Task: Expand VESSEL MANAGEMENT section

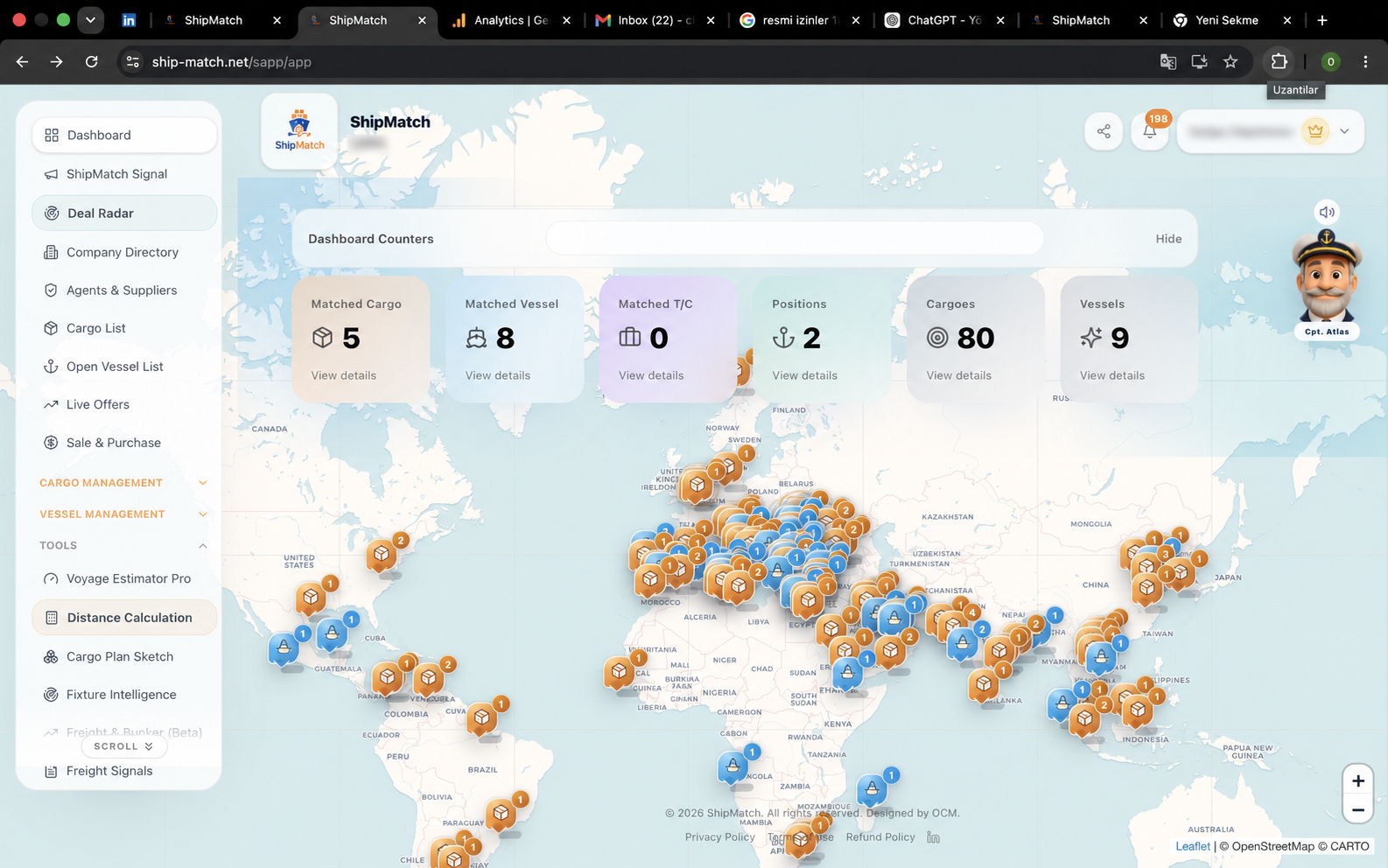Action: click(124, 514)
